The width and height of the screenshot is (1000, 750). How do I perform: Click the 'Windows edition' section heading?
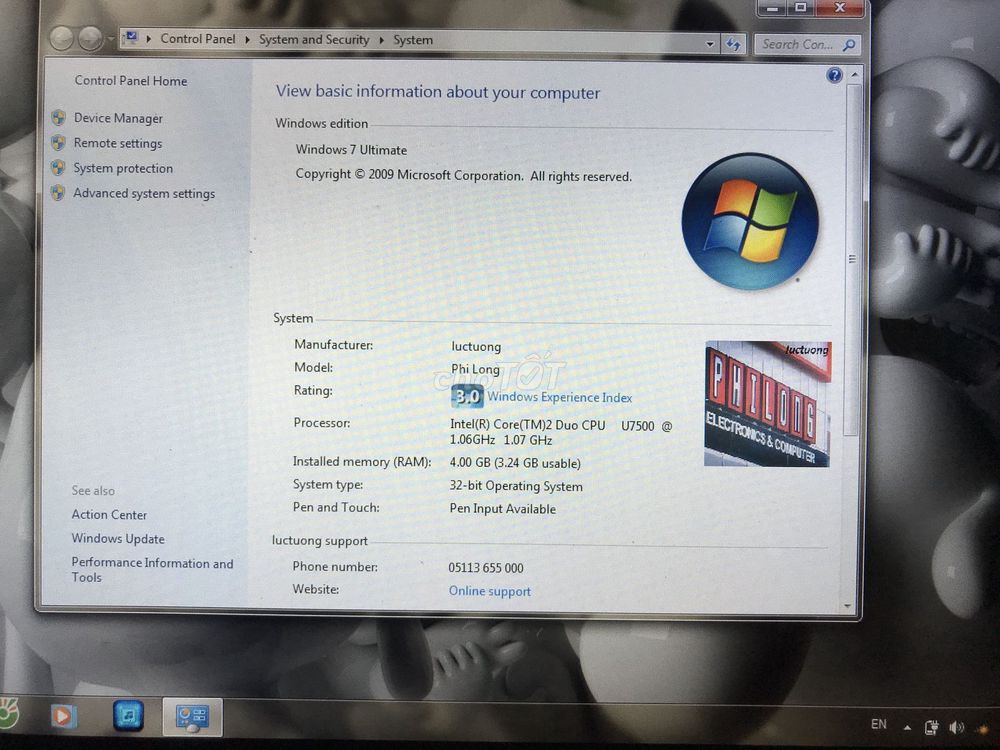[321, 123]
